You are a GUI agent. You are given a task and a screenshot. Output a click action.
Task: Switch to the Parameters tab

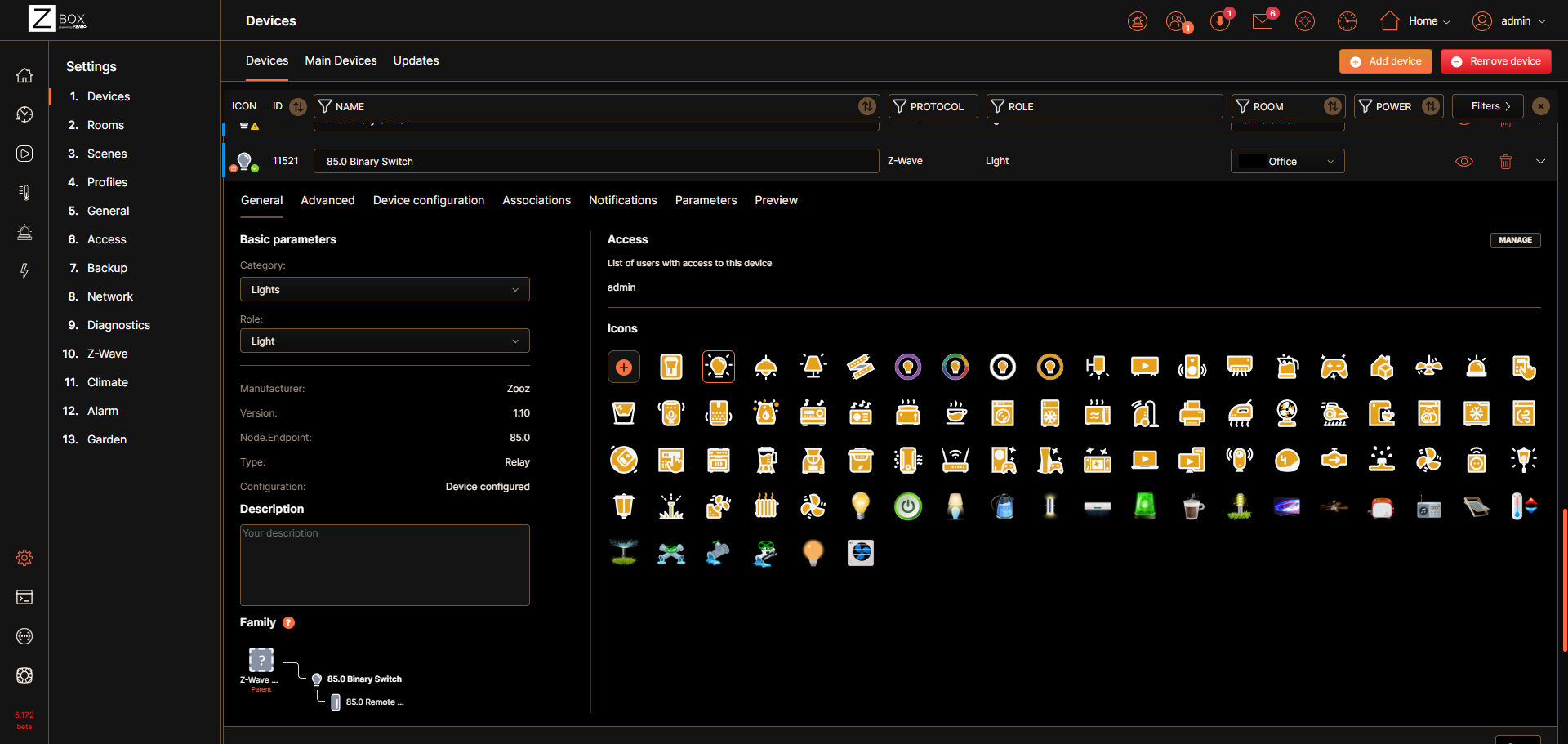click(x=706, y=200)
